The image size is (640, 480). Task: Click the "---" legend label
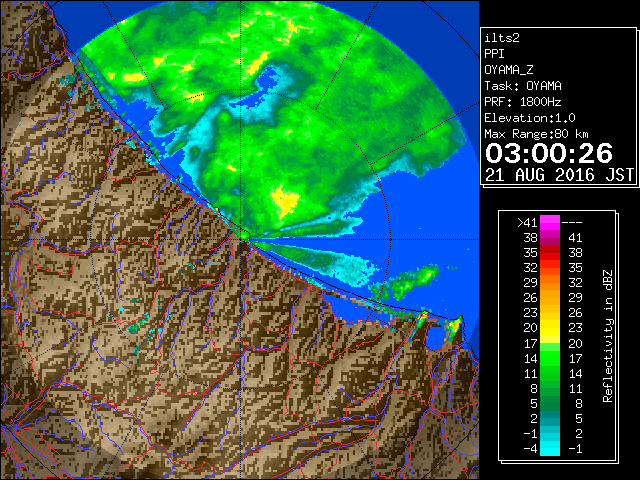[x=572, y=223]
